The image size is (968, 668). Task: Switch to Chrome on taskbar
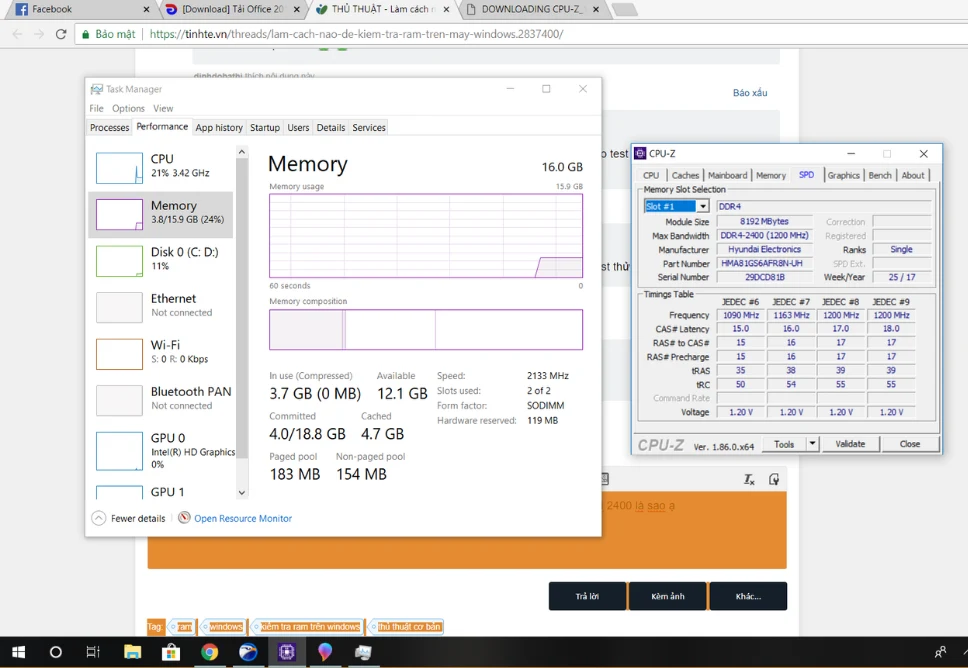point(209,652)
